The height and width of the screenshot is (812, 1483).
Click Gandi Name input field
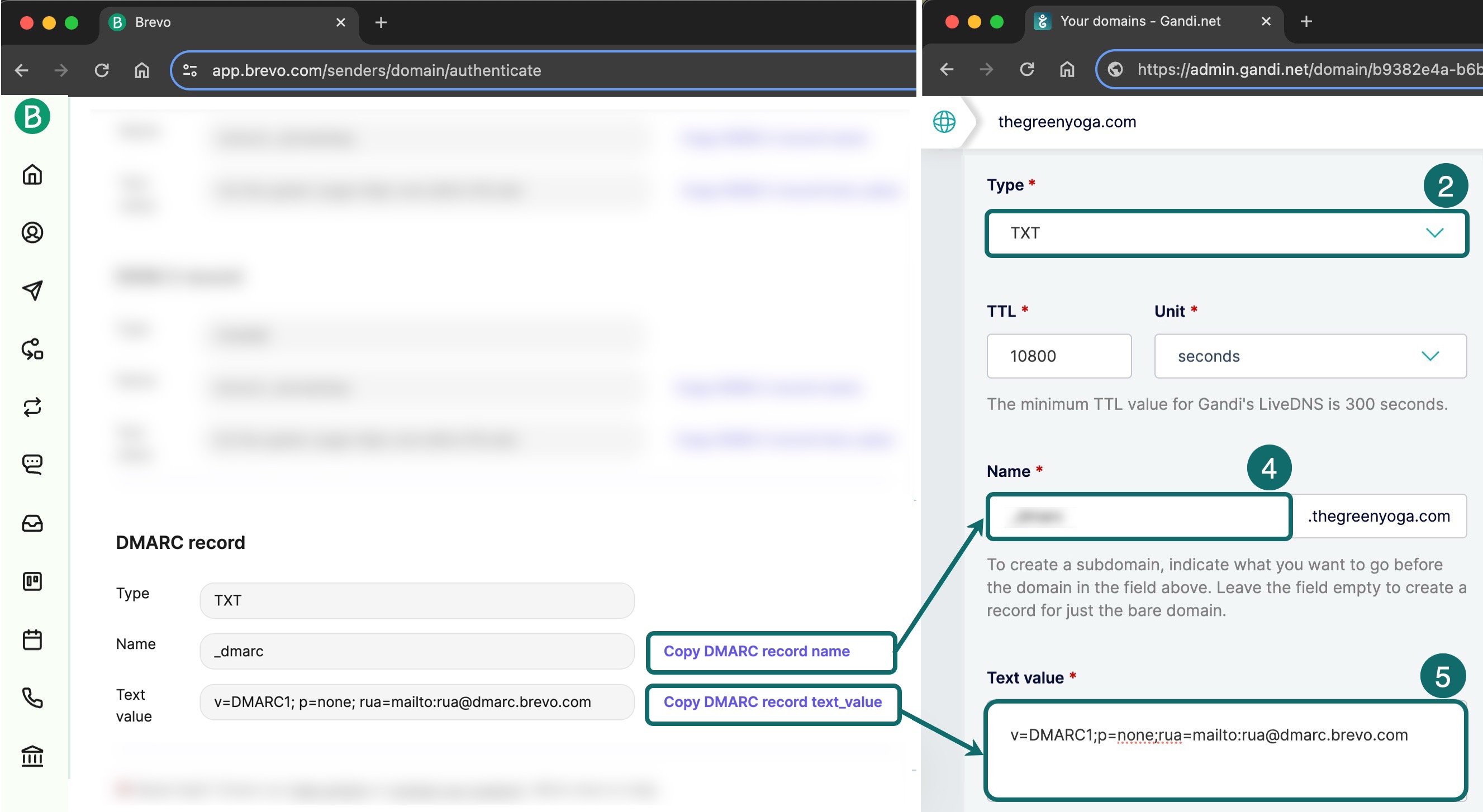point(1138,516)
